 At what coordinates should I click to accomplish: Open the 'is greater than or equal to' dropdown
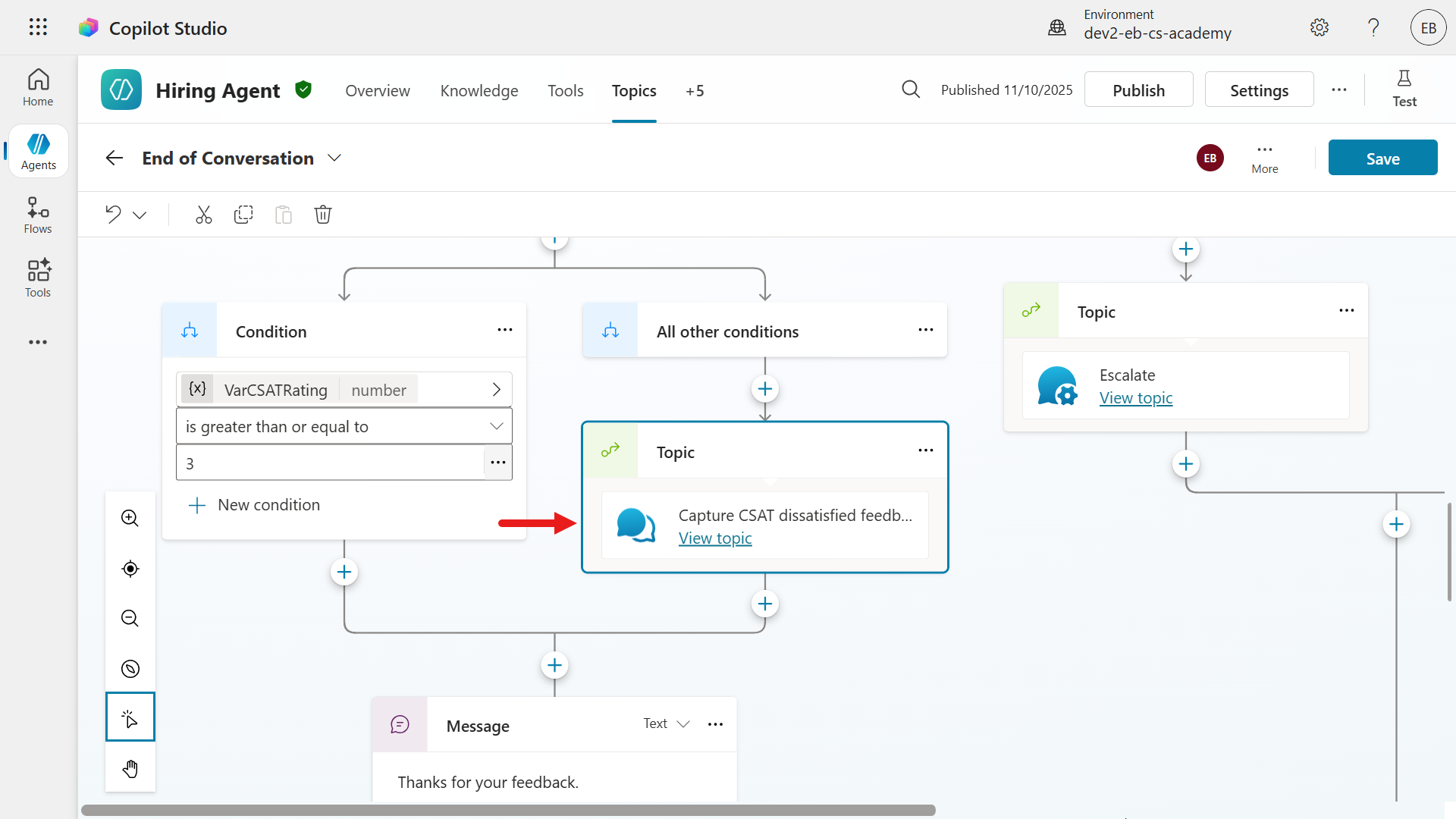point(344,426)
